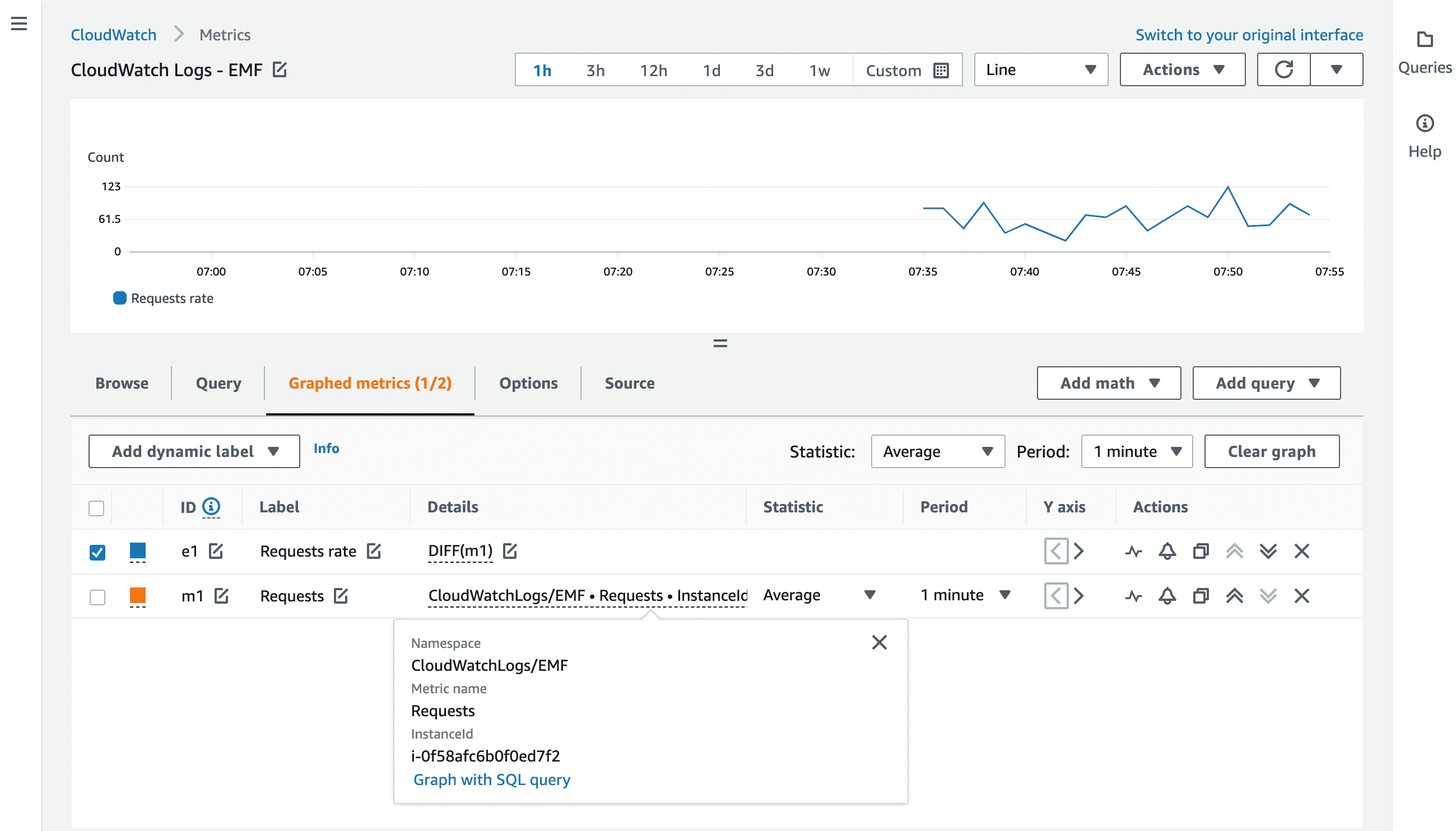Open the global Period 1 minute dropdown
Image resolution: width=1456 pixels, height=831 pixels.
(1137, 451)
